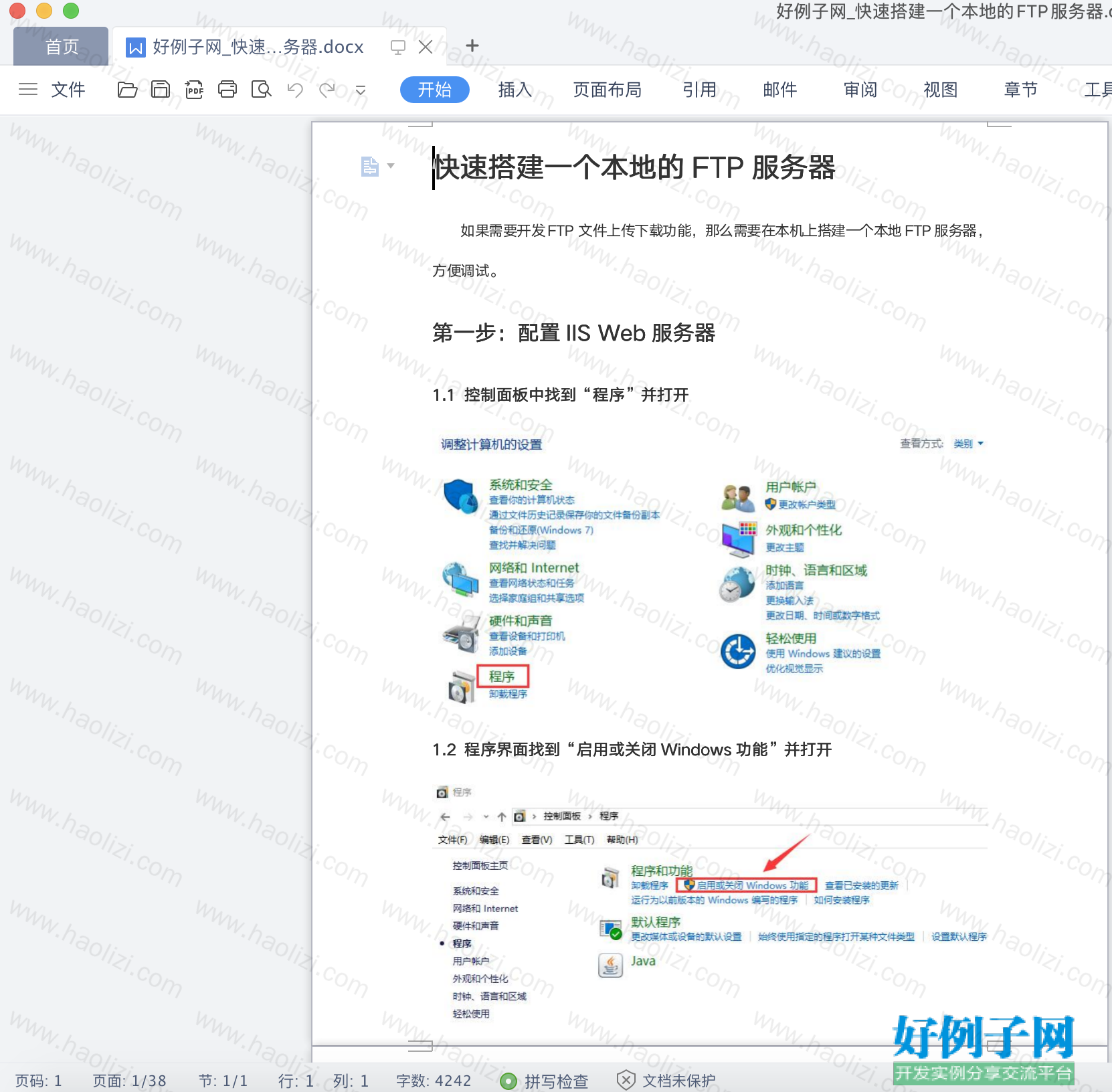This screenshot has height=1092, width=1112.
Task: Open the 邮件 ribbon tab
Action: 780,90
